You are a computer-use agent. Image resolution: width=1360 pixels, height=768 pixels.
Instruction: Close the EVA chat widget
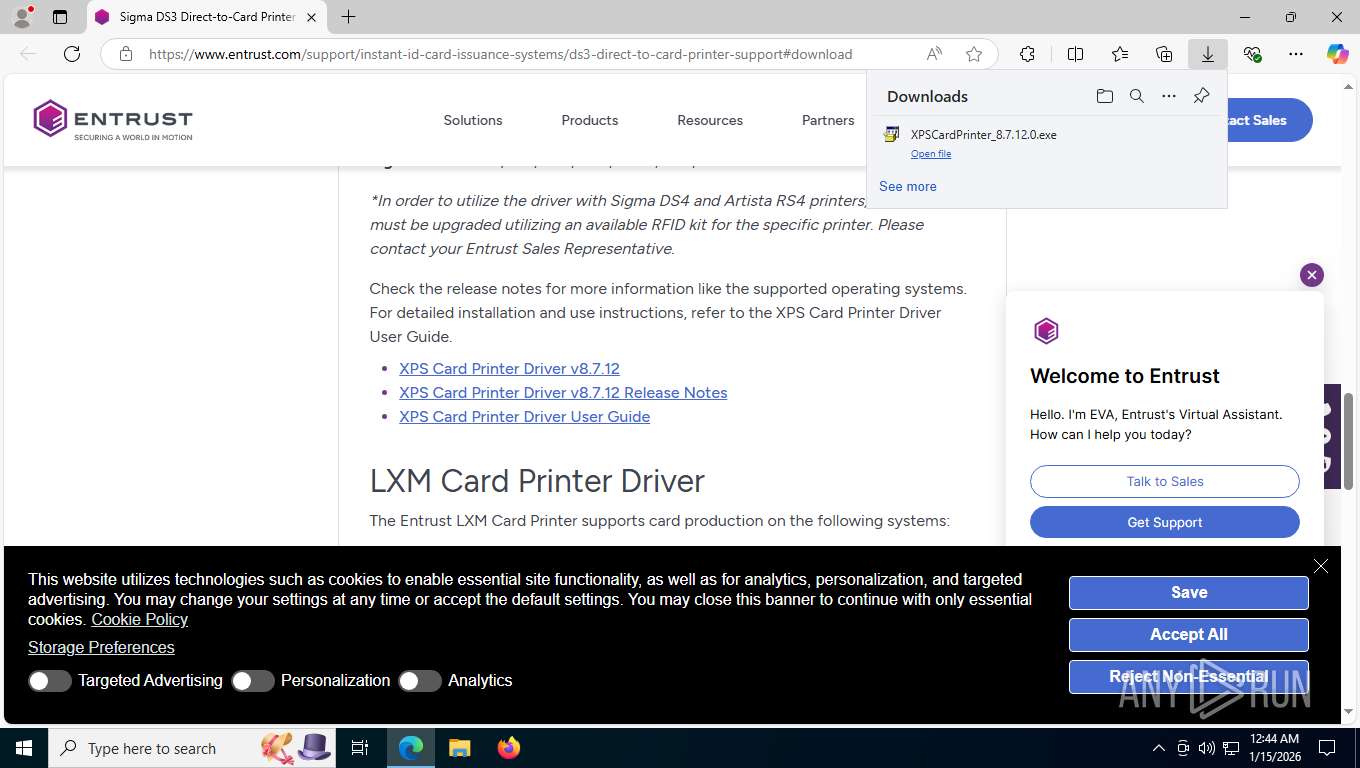(1312, 275)
